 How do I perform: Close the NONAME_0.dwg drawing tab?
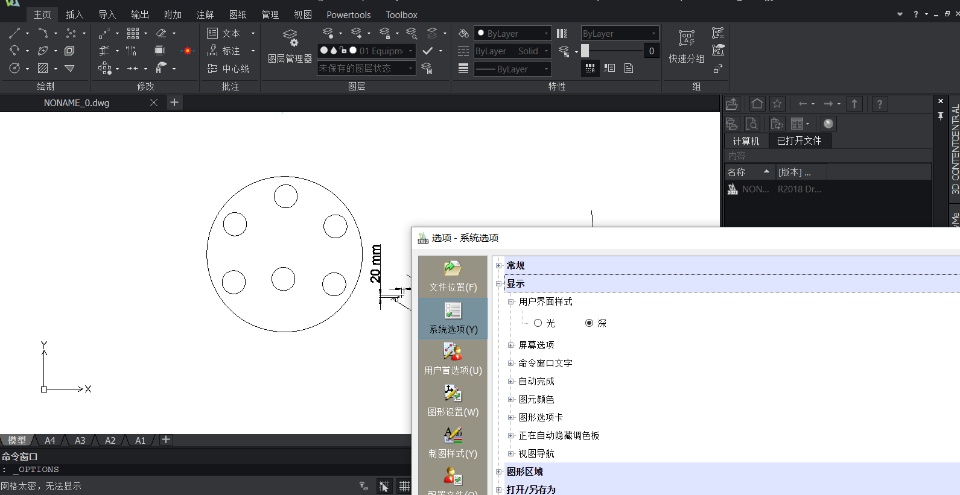[x=153, y=102]
